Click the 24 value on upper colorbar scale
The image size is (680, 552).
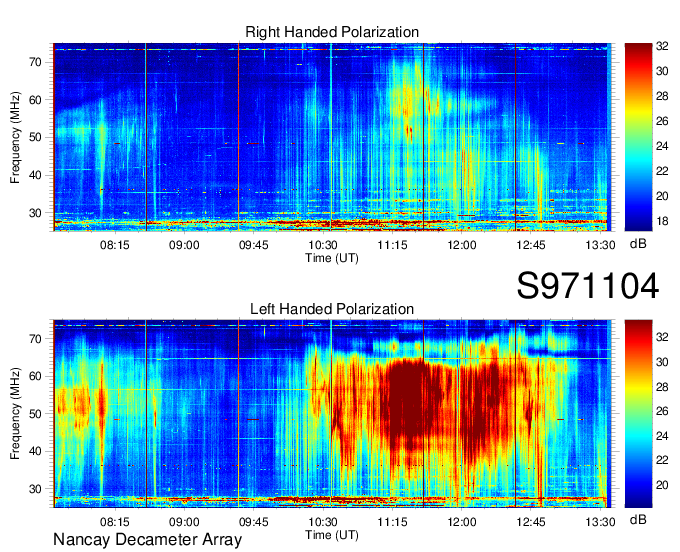(x=662, y=146)
